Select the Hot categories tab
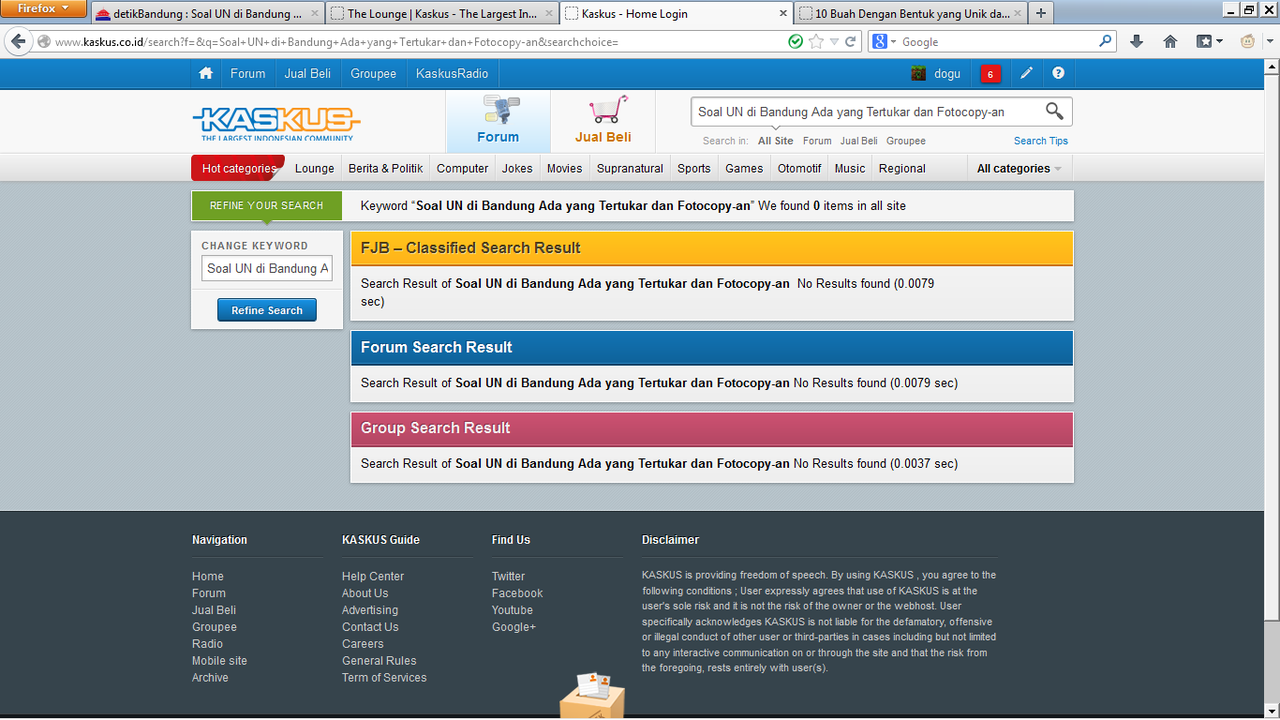 (x=239, y=168)
